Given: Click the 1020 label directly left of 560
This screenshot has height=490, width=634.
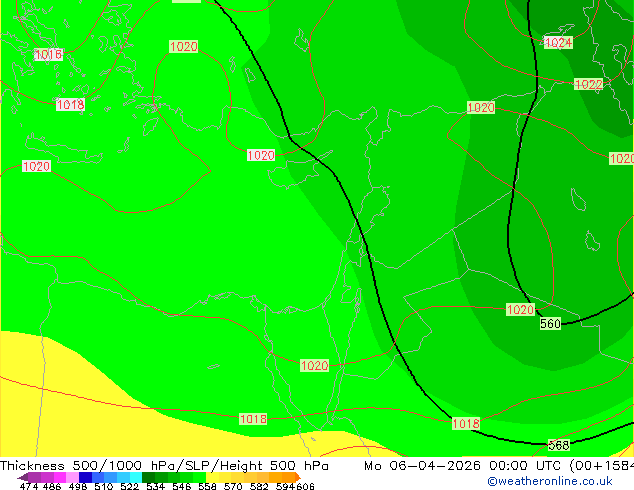Looking at the screenshot, I should (x=520, y=310).
